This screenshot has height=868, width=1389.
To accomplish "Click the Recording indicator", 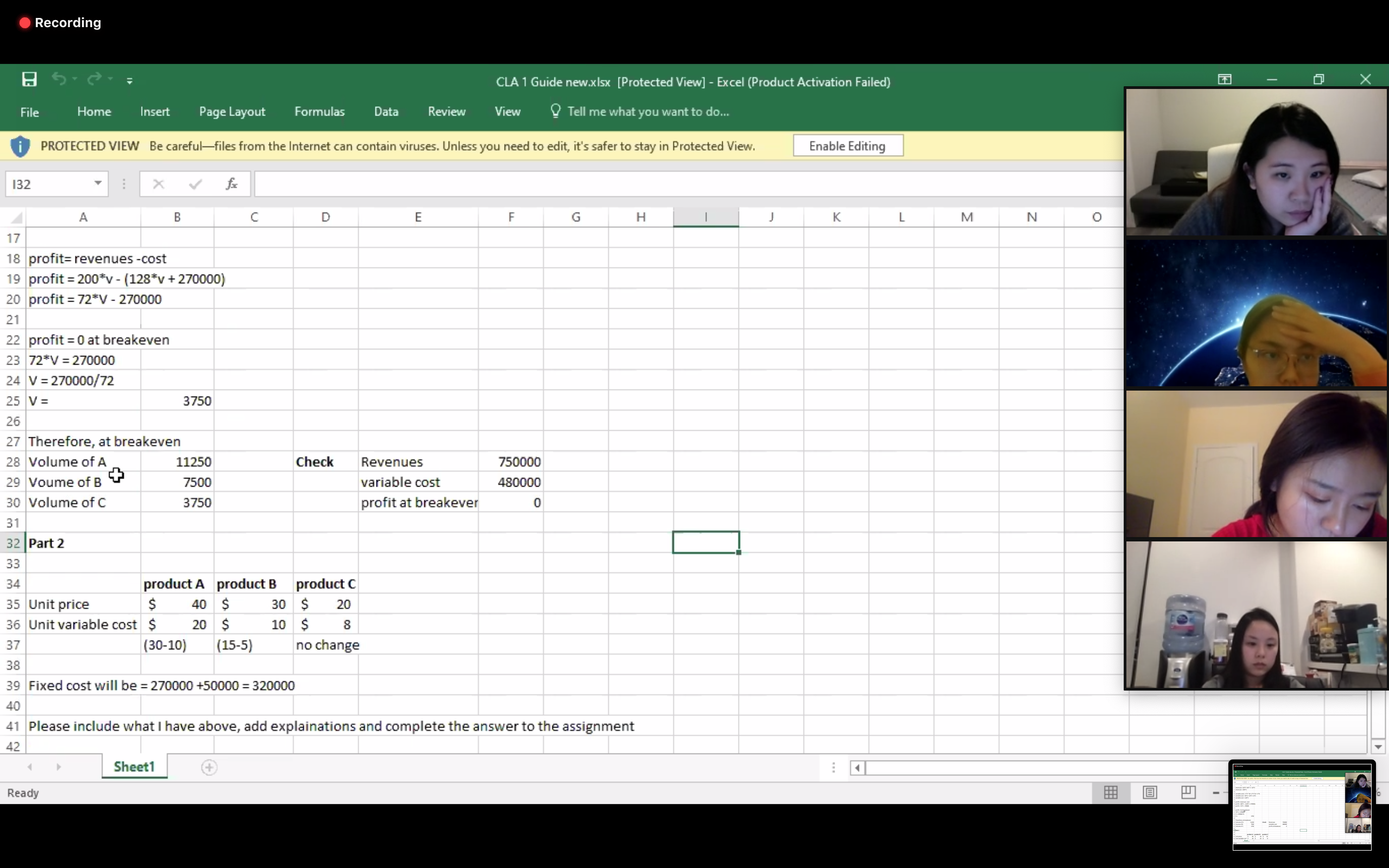I will (x=60, y=22).
